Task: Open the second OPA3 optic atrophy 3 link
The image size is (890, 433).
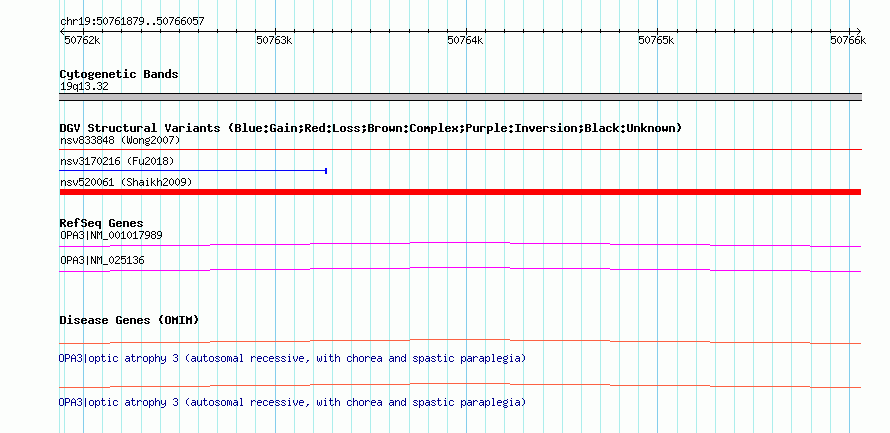Action: (x=292, y=402)
